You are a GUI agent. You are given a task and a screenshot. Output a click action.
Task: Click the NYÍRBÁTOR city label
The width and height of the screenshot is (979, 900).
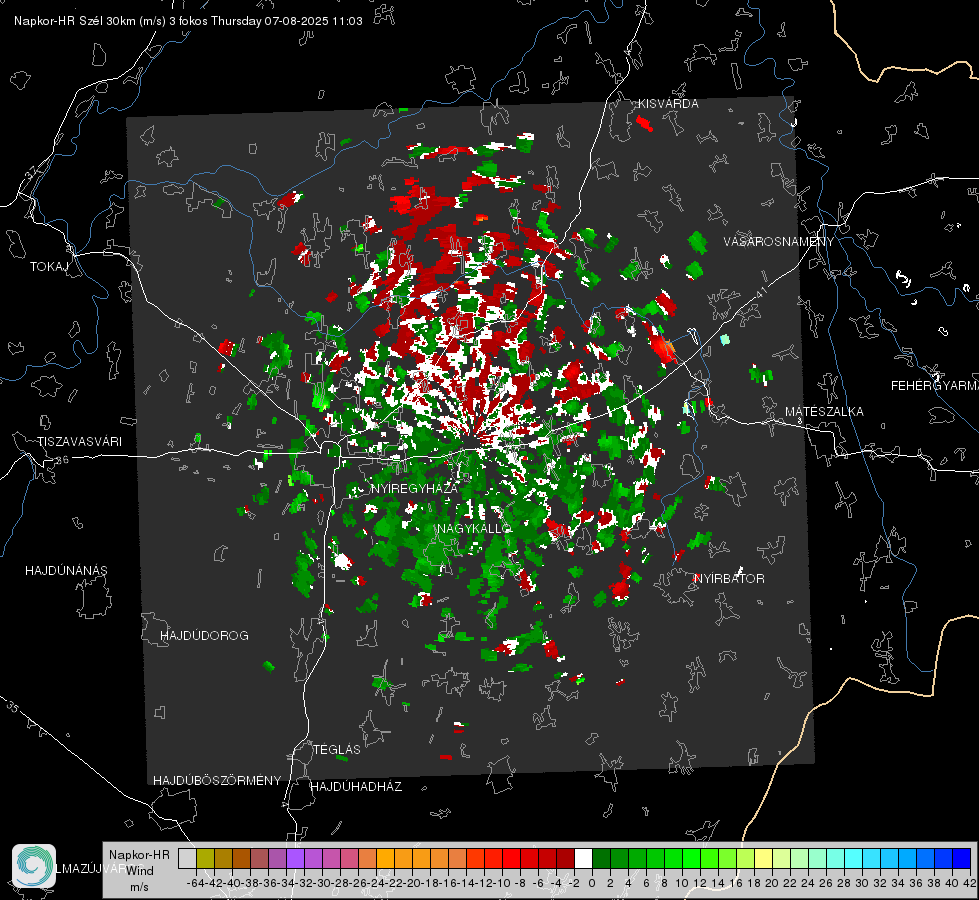(729, 579)
